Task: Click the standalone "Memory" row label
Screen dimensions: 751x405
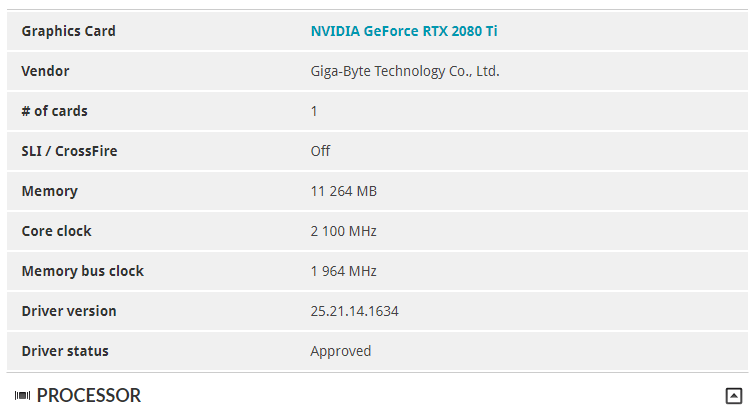Action: pos(49,191)
